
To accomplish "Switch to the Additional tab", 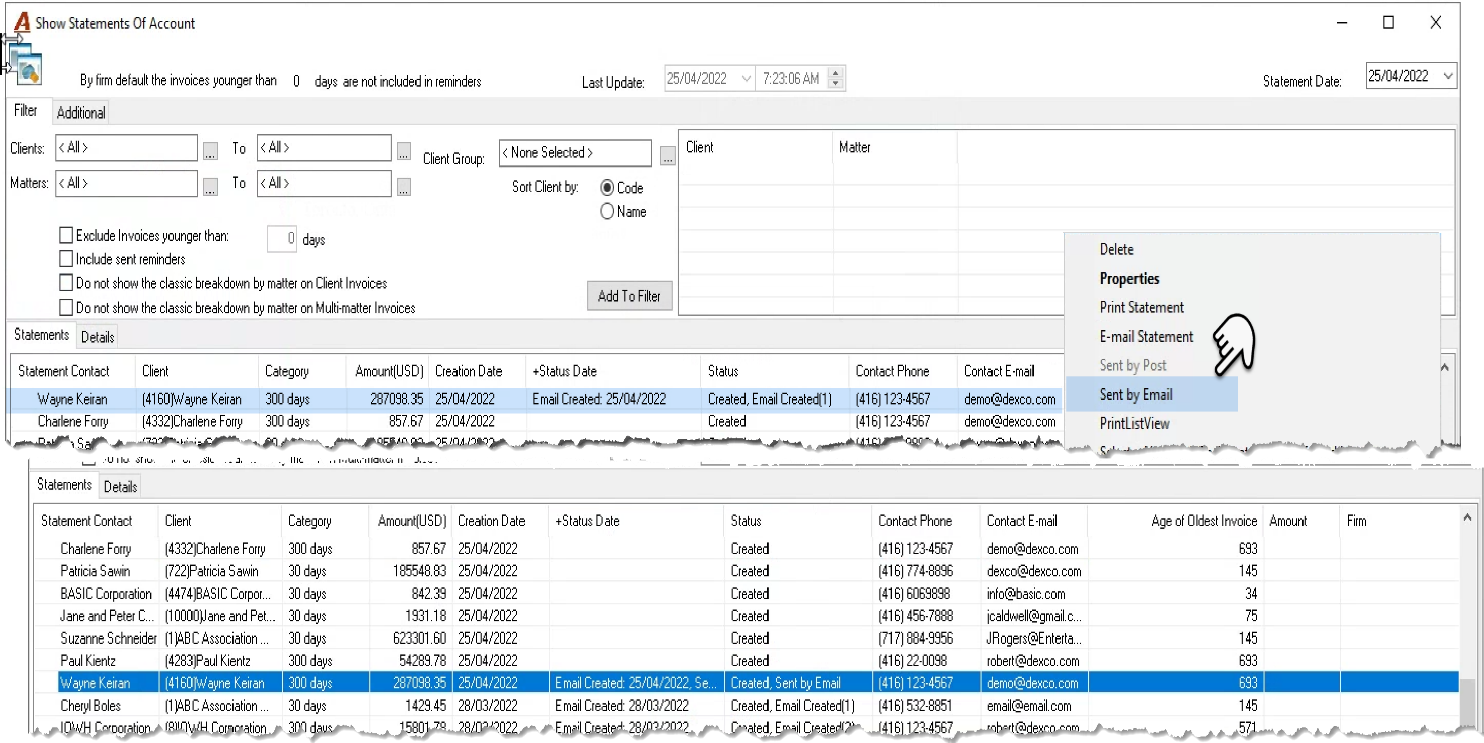I will pos(81,113).
